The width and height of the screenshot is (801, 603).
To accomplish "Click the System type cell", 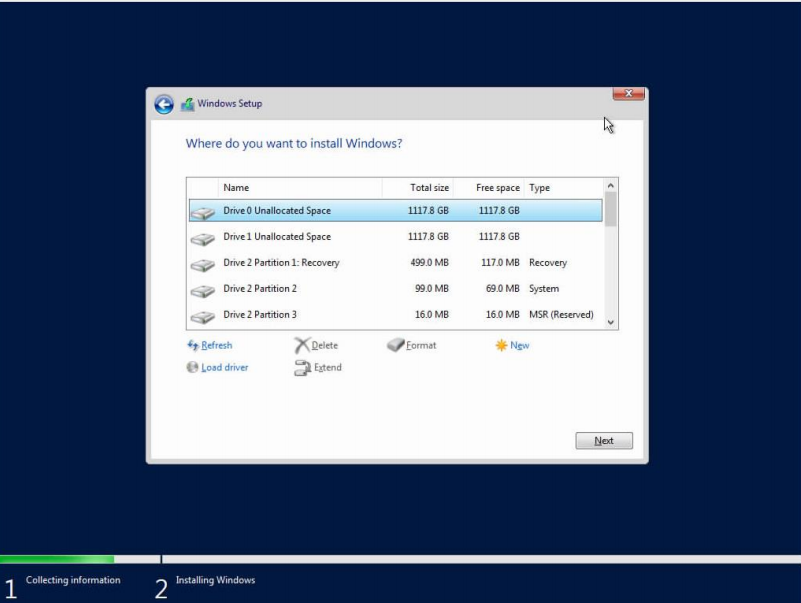I will [544, 289].
